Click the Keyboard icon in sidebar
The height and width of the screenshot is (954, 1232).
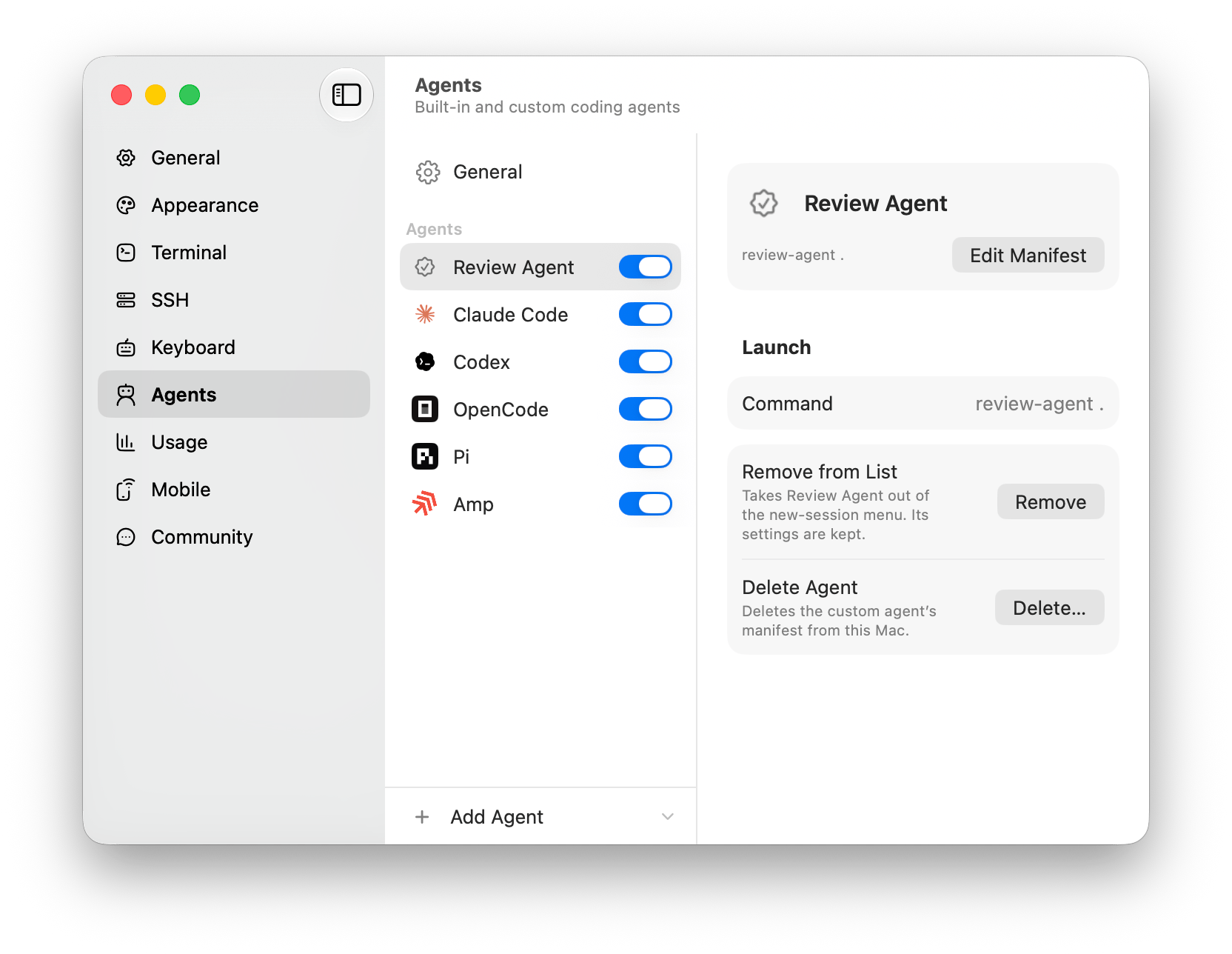(x=126, y=347)
